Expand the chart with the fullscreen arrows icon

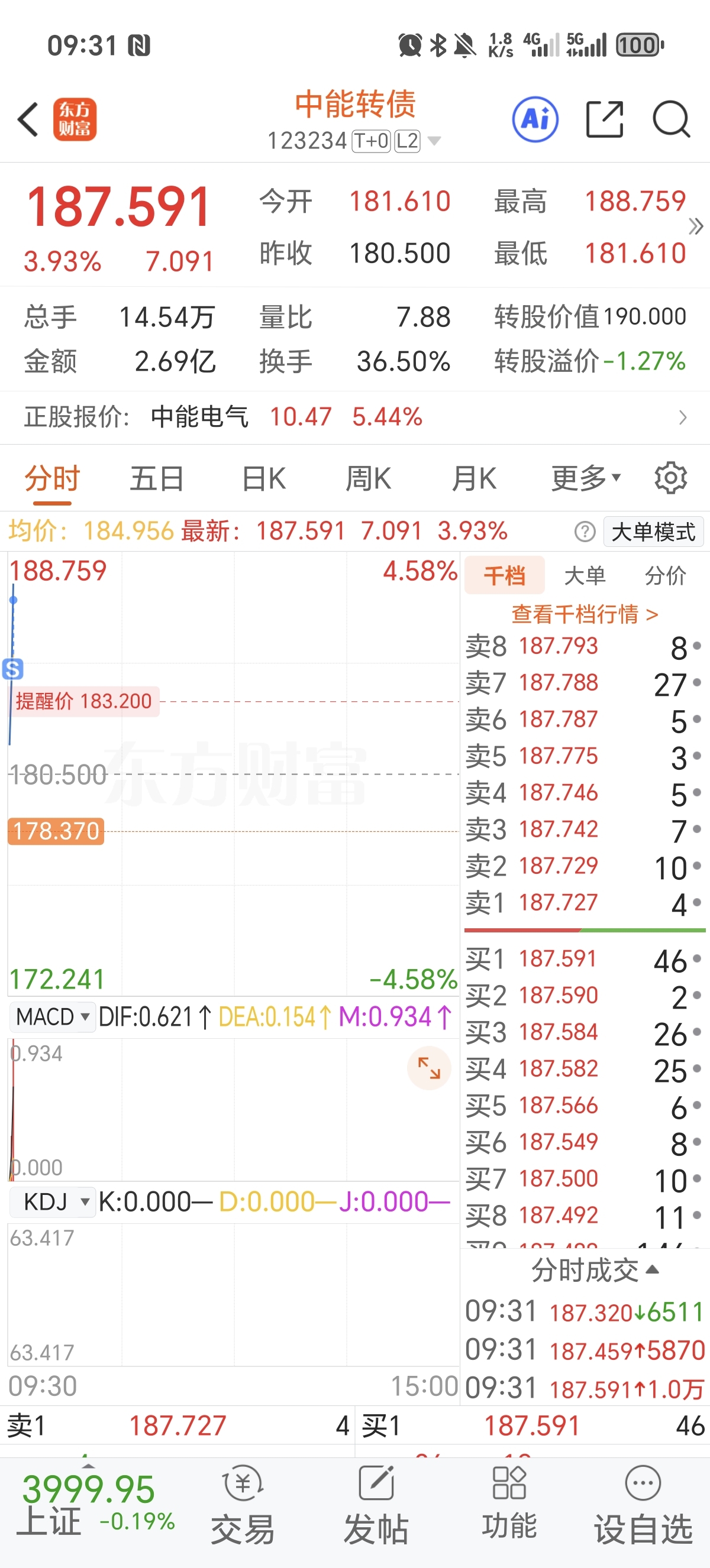click(x=430, y=1068)
